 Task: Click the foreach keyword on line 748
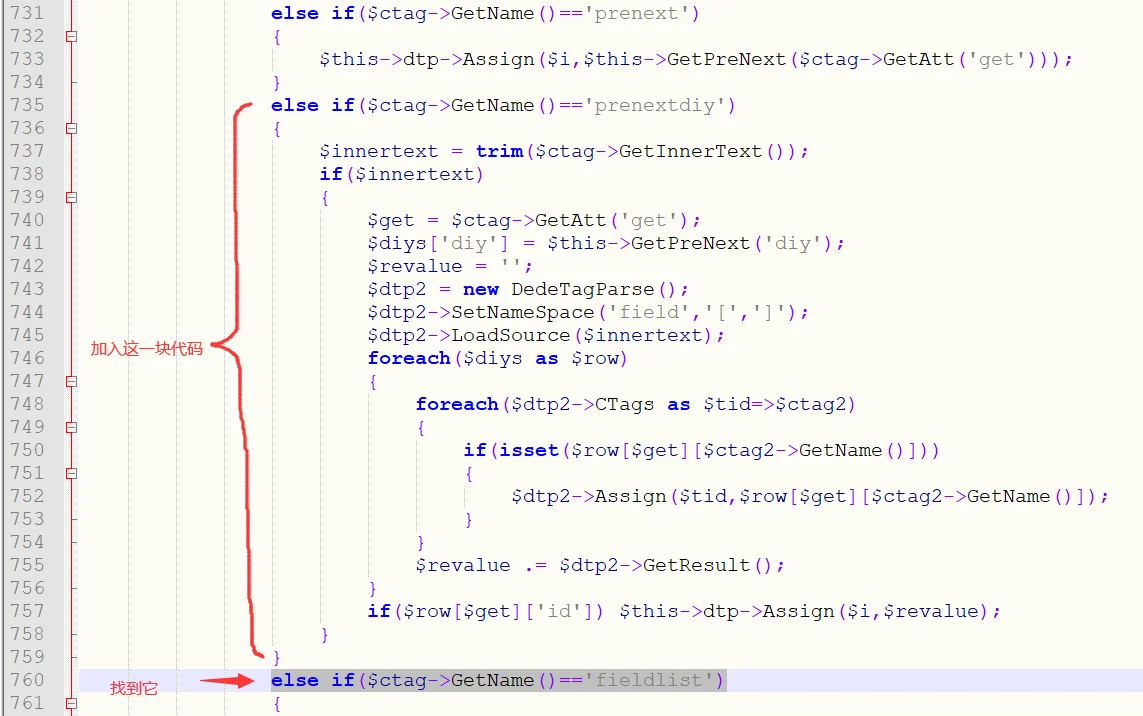point(457,405)
